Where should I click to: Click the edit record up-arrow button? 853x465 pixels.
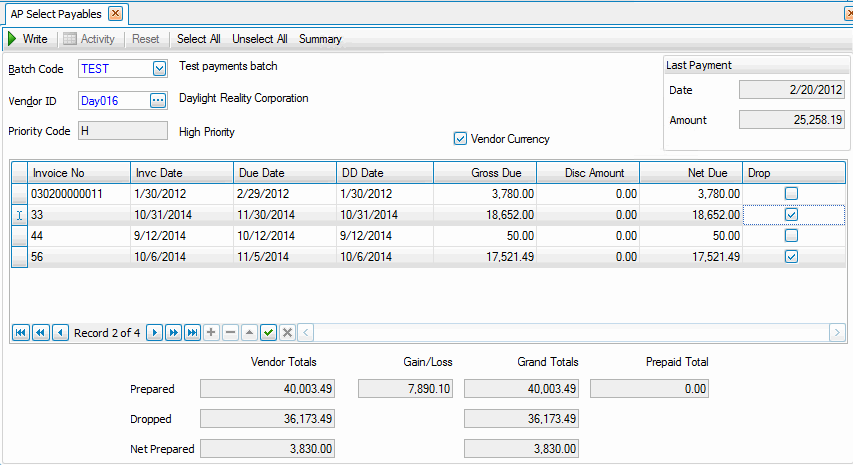(x=250, y=332)
